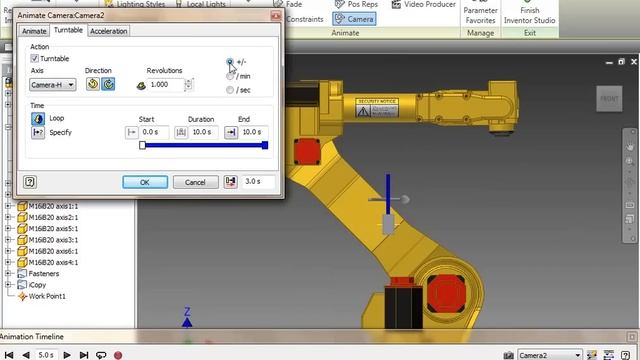Select Work Point1 in browser tree

coord(47,296)
